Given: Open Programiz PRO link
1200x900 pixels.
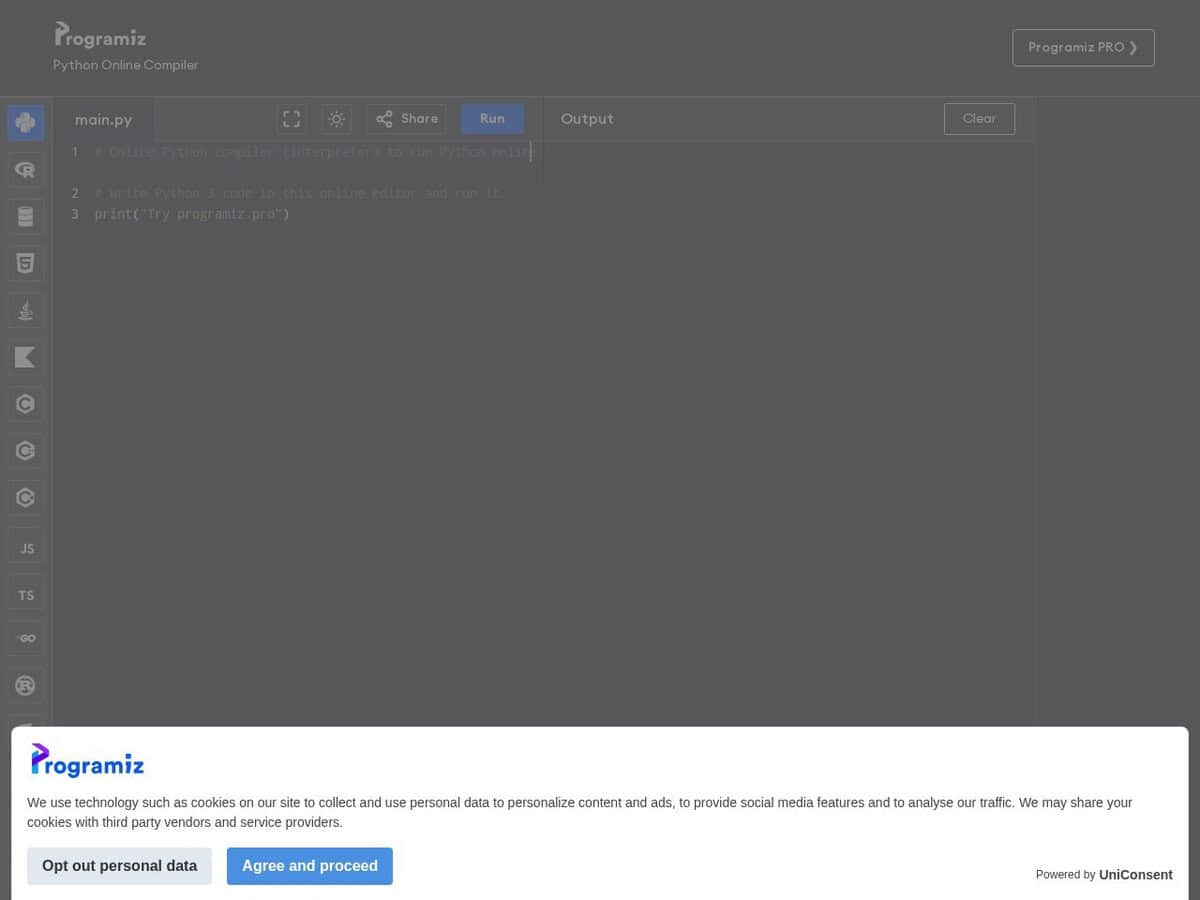Looking at the screenshot, I should [1083, 48].
